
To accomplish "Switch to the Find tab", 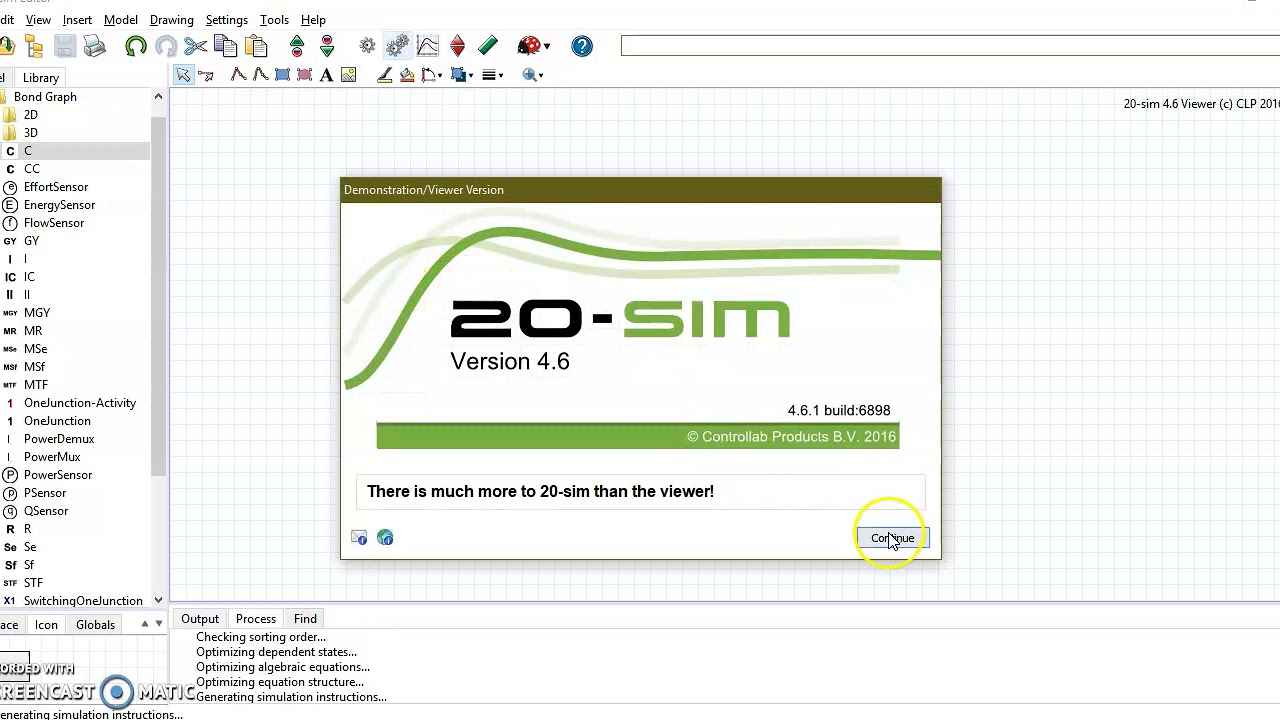I will pyautogui.click(x=305, y=619).
